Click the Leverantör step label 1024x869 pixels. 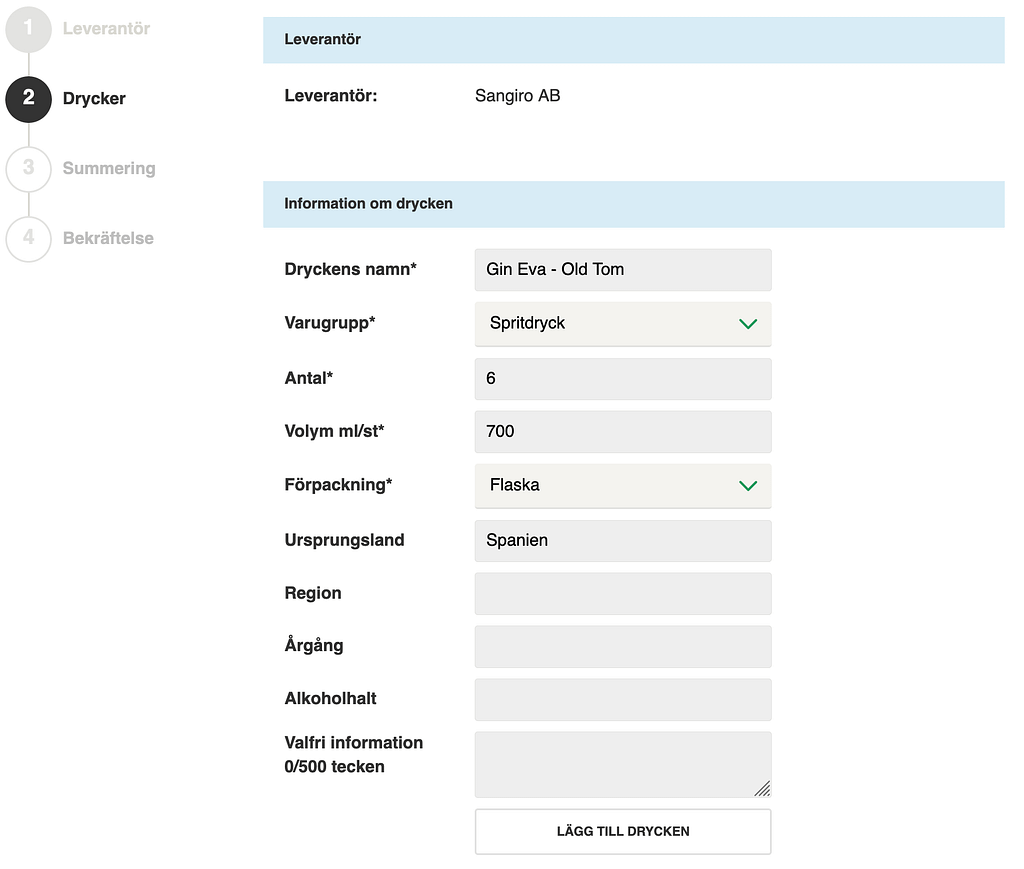click(x=106, y=29)
